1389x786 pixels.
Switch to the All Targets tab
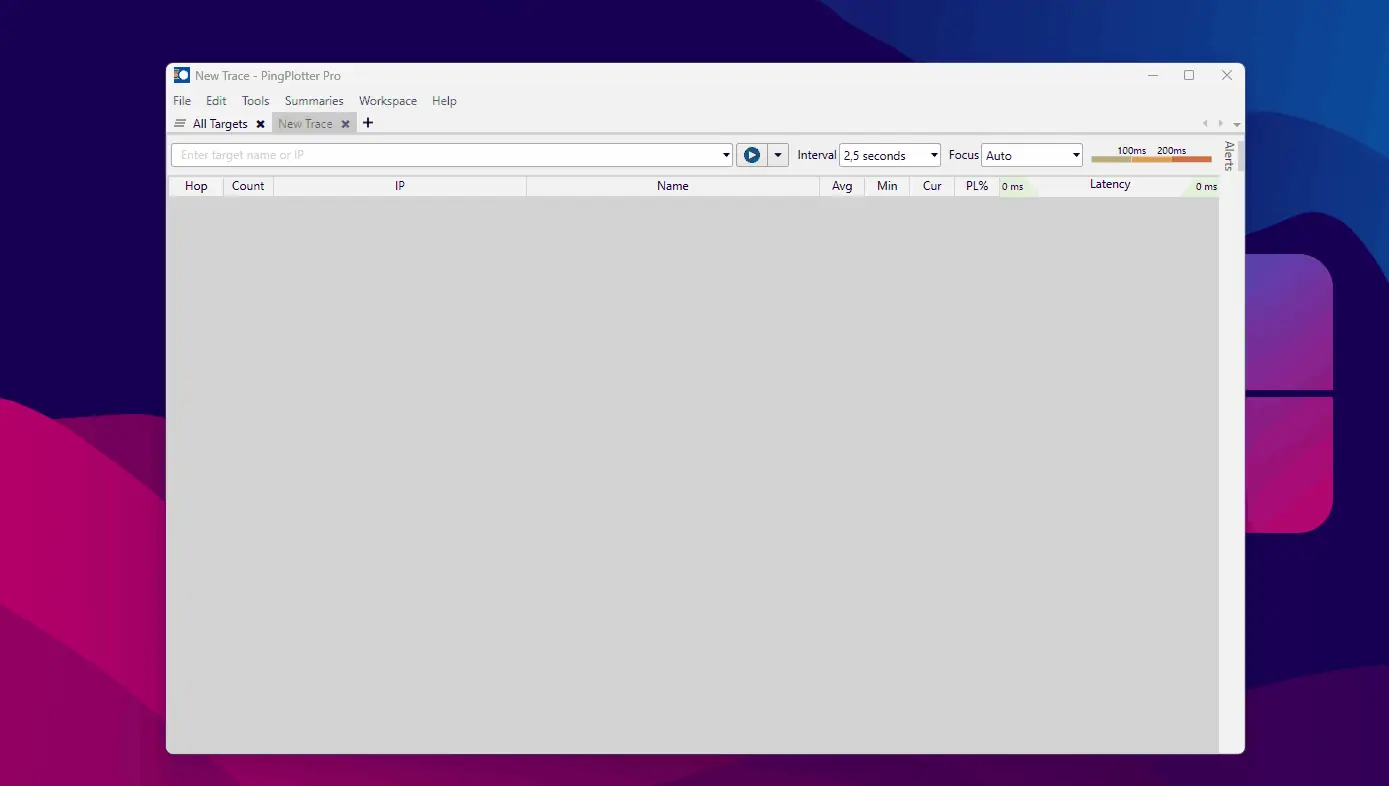point(220,124)
